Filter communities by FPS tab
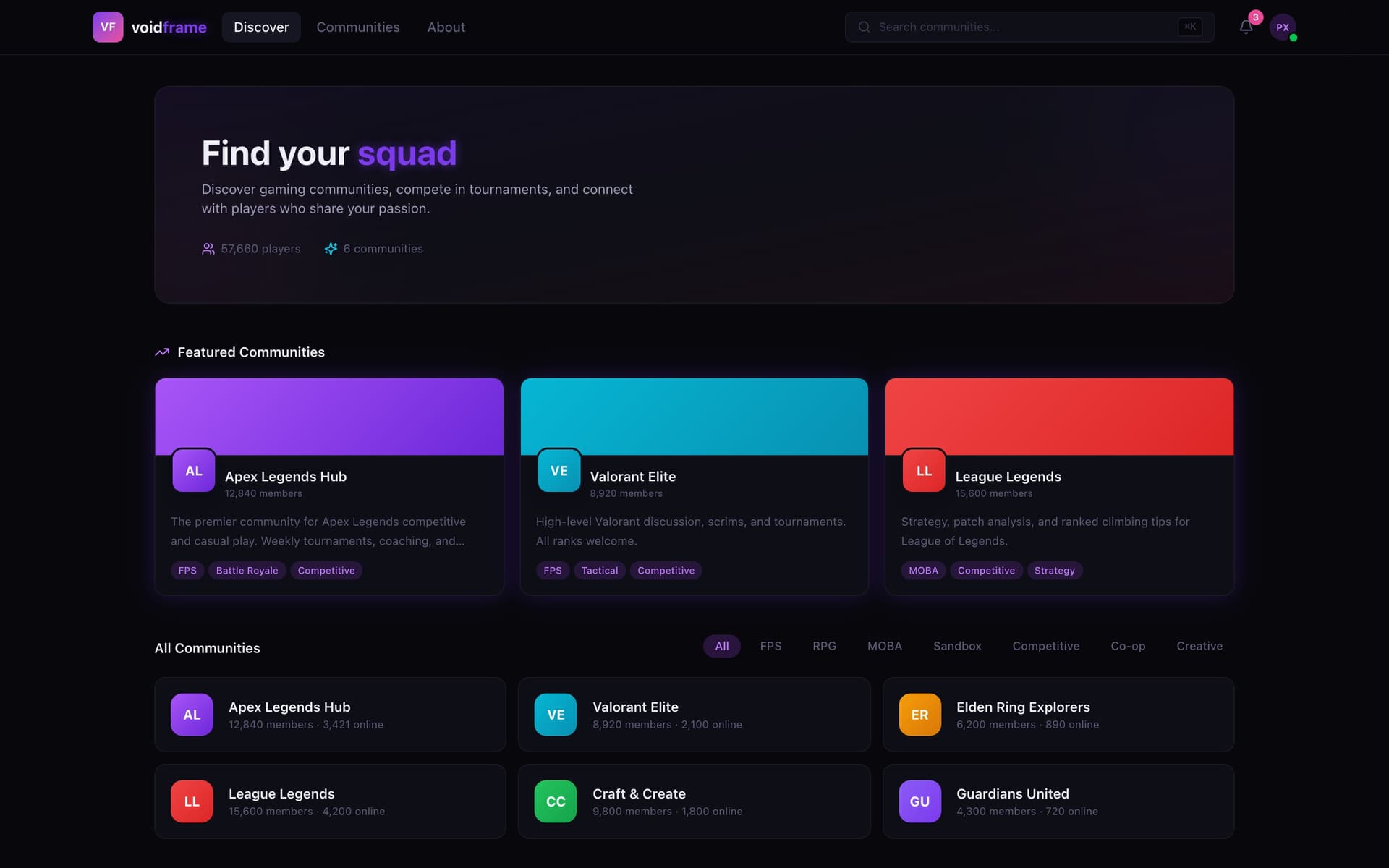The height and width of the screenshot is (868, 1389). coord(770,646)
